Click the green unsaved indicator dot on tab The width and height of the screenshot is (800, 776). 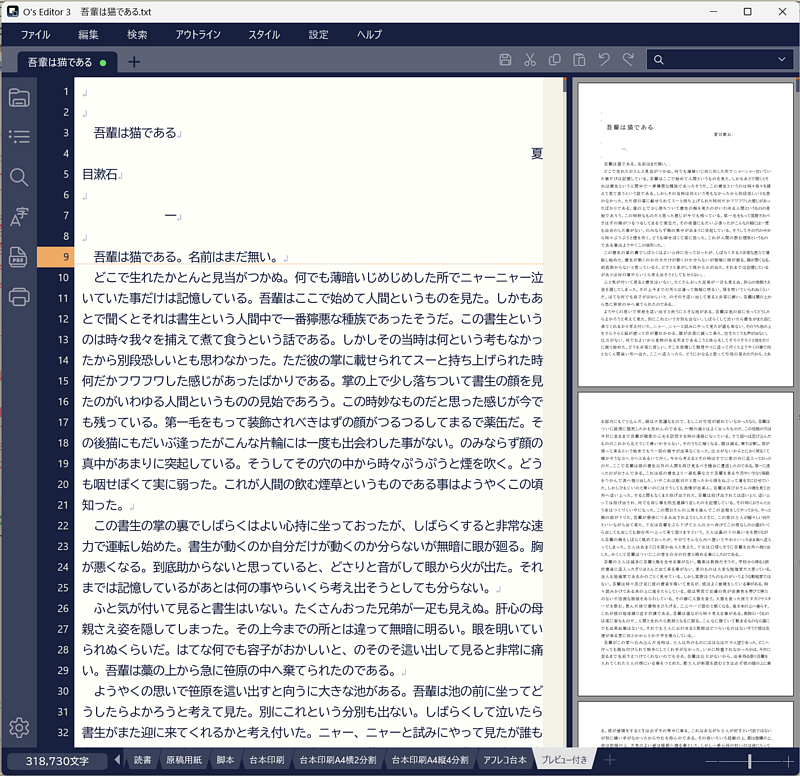point(103,63)
